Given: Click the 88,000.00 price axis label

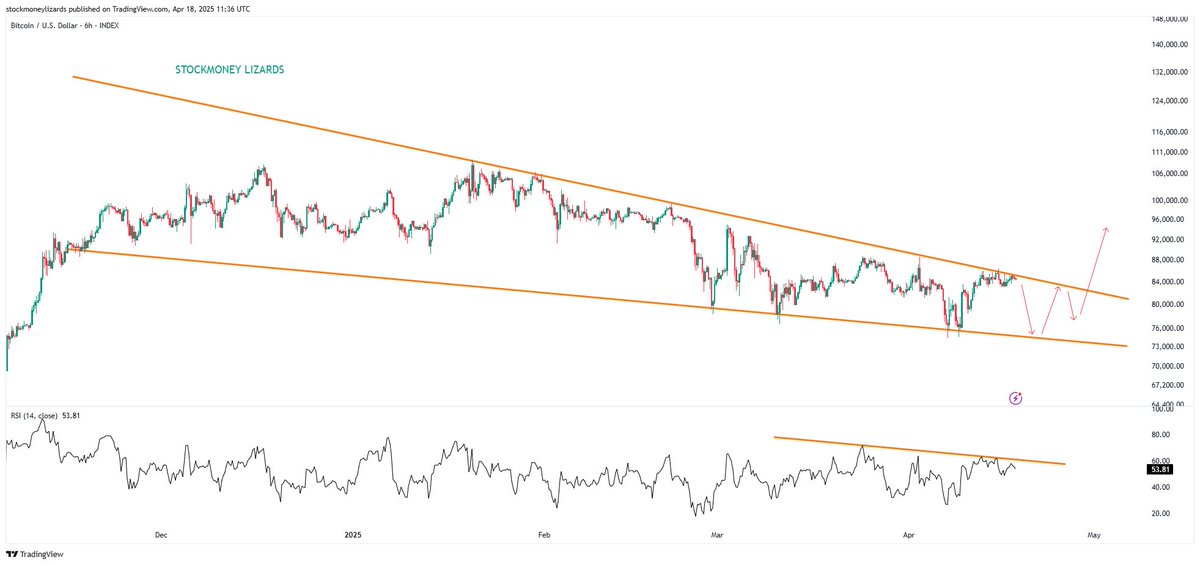Looking at the screenshot, I should point(1168,261).
